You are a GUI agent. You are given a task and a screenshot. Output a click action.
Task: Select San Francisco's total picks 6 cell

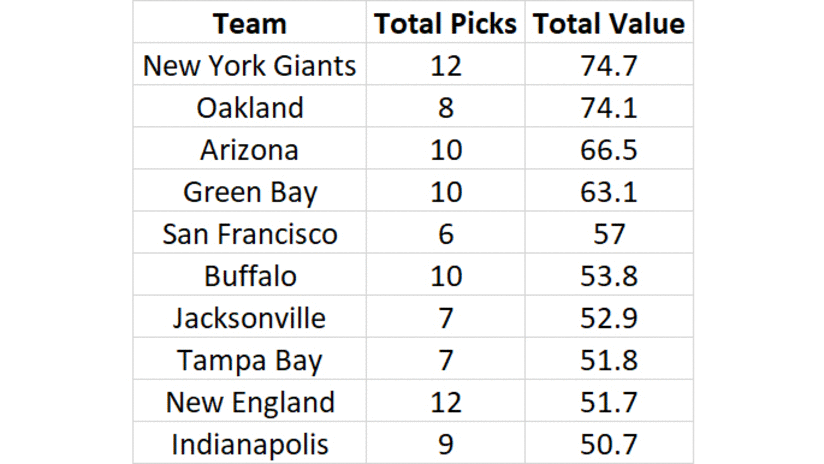click(445, 234)
